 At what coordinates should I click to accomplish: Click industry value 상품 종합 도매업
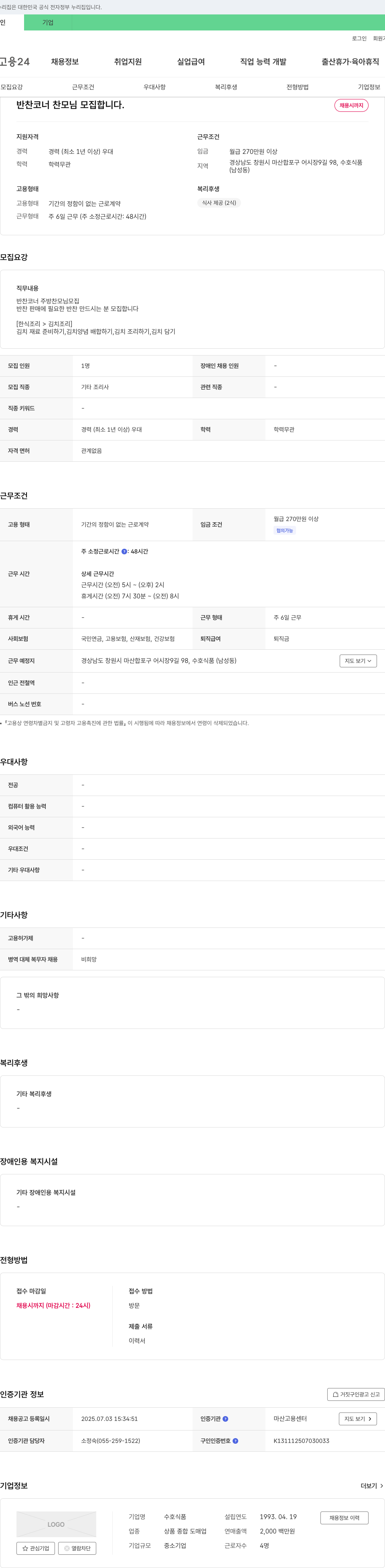pos(185,1532)
